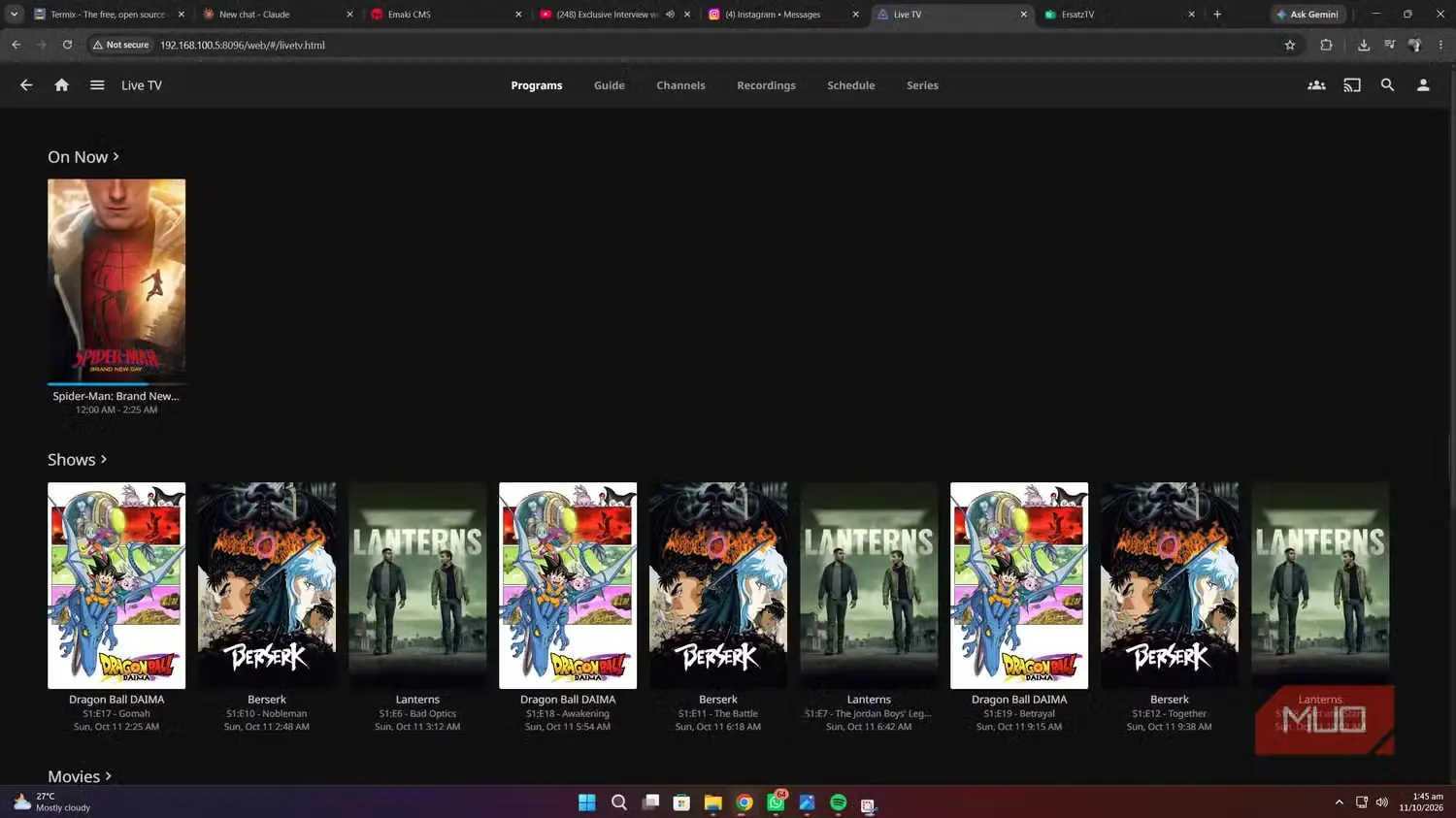
Task: Open the hamburger menu beside Live TV
Action: [97, 85]
